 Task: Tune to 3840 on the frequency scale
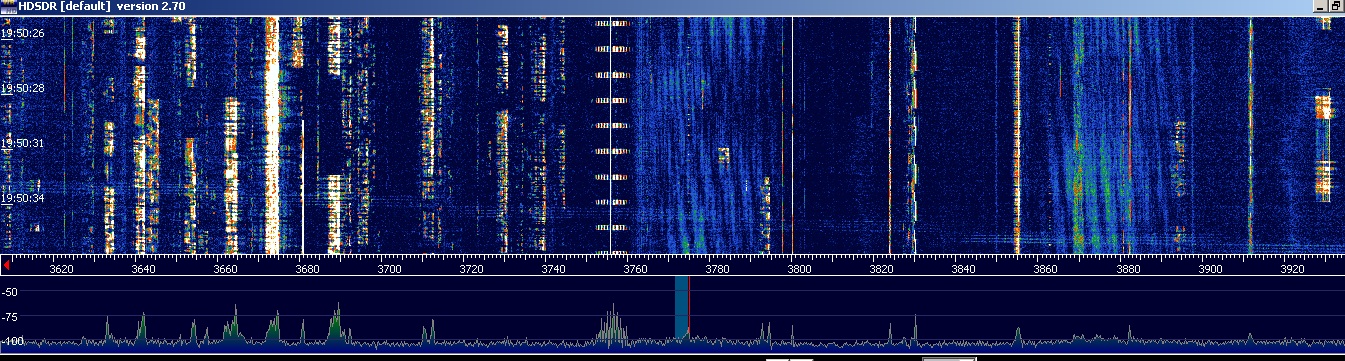coord(962,269)
